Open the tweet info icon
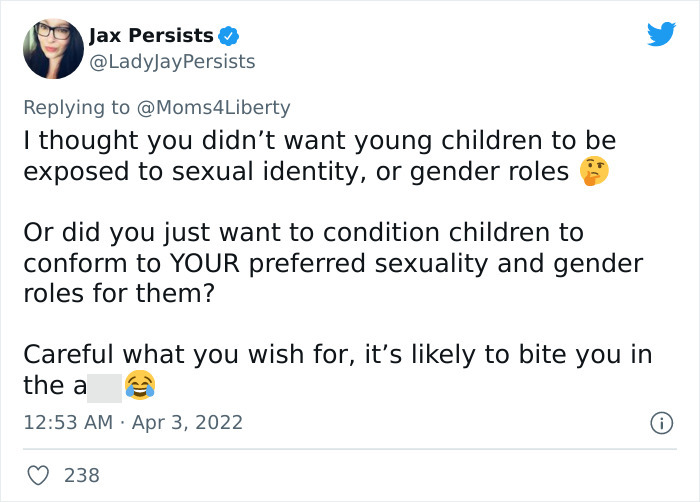Viewport: 700px width, 502px height. click(660, 423)
